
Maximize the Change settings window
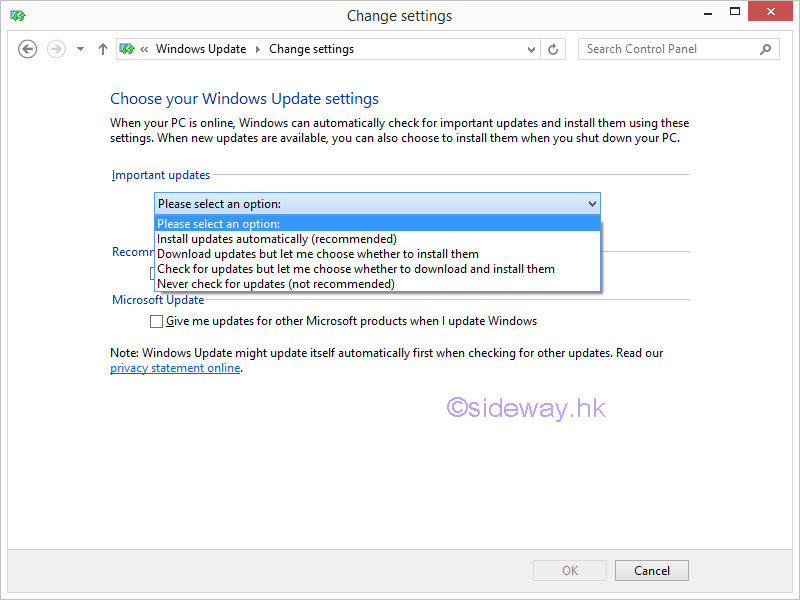point(735,12)
